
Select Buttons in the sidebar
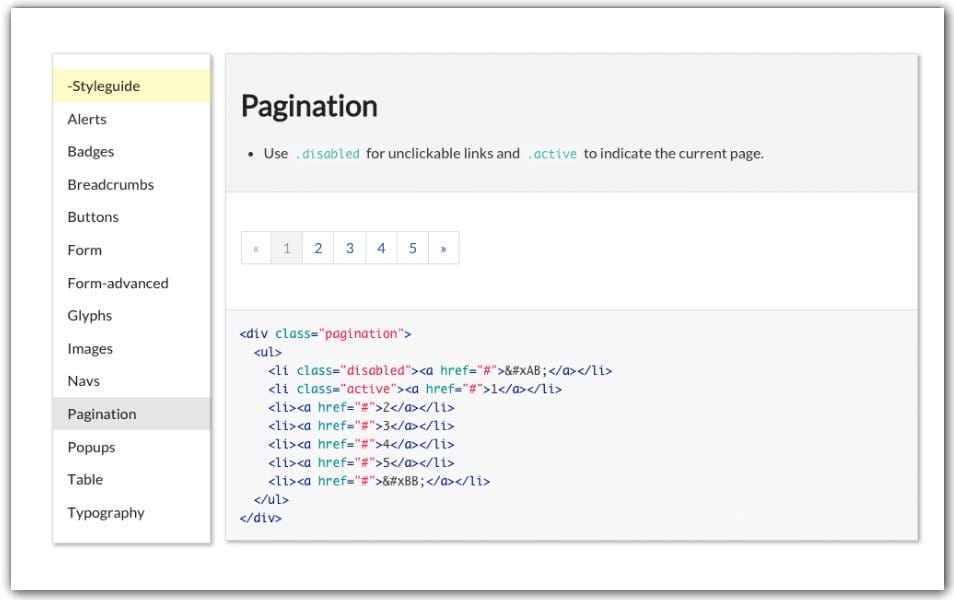point(93,217)
